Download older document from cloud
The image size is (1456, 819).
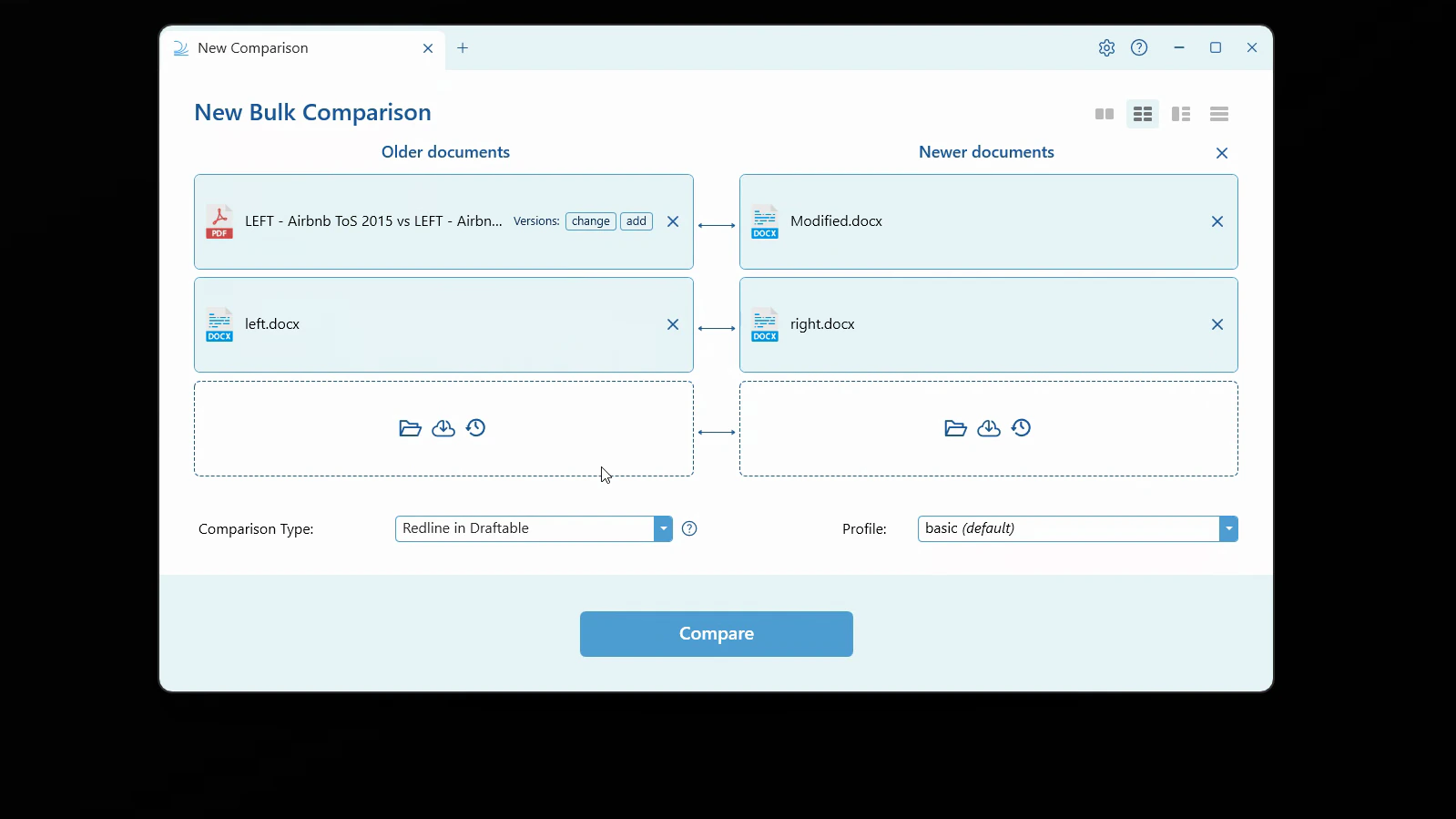[443, 428]
